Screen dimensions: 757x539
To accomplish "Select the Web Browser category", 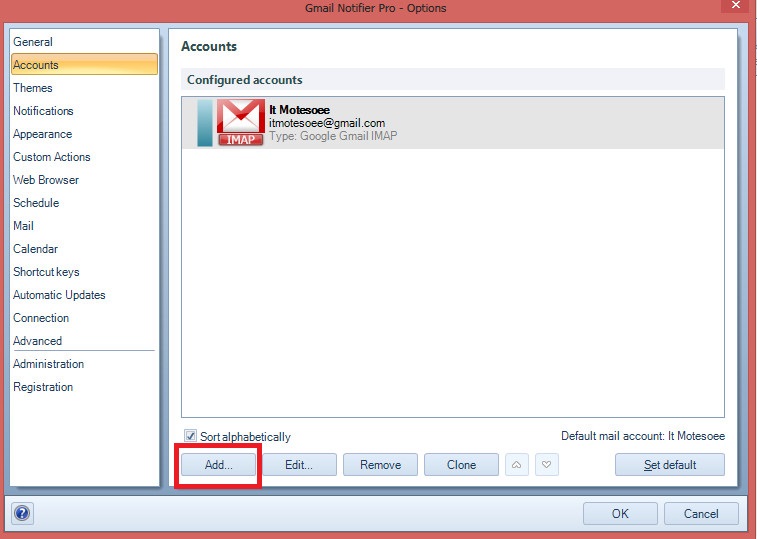I will 46,180.
